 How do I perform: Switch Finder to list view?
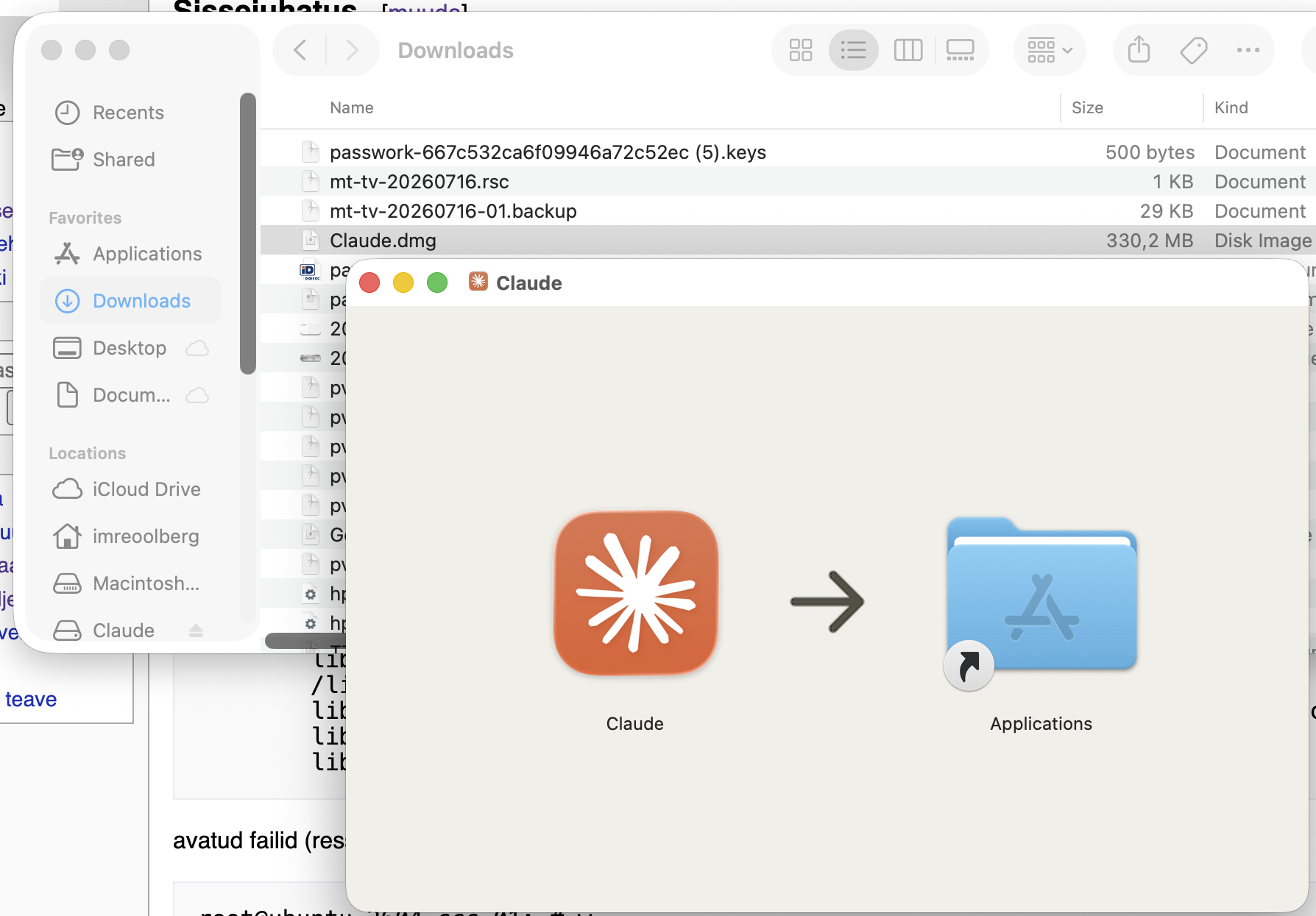pos(854,50)
